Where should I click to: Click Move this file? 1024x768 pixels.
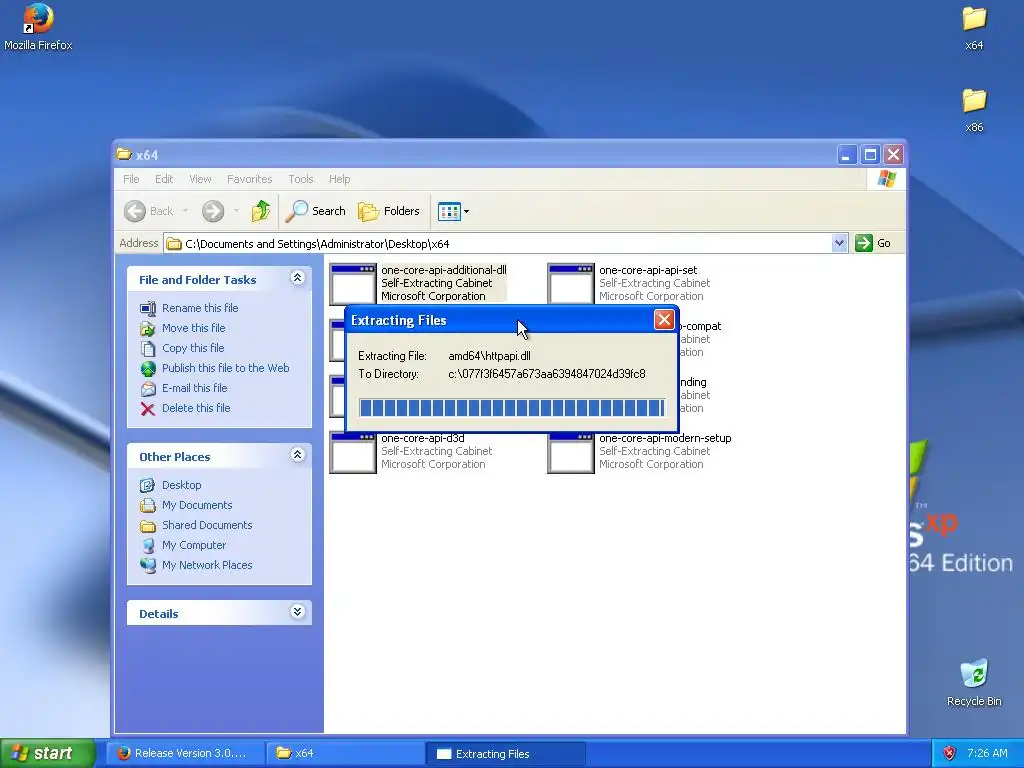[193, 328]
